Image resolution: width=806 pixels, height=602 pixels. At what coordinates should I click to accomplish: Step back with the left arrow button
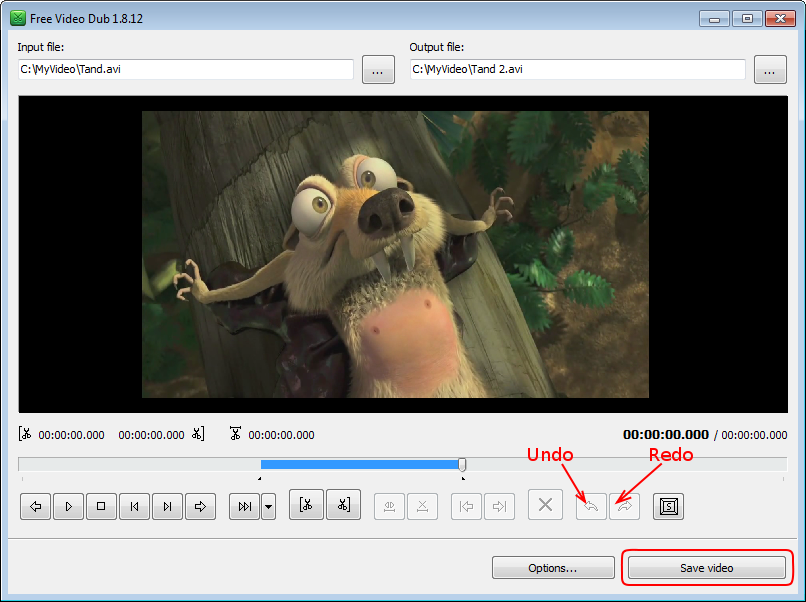[35, 507]
